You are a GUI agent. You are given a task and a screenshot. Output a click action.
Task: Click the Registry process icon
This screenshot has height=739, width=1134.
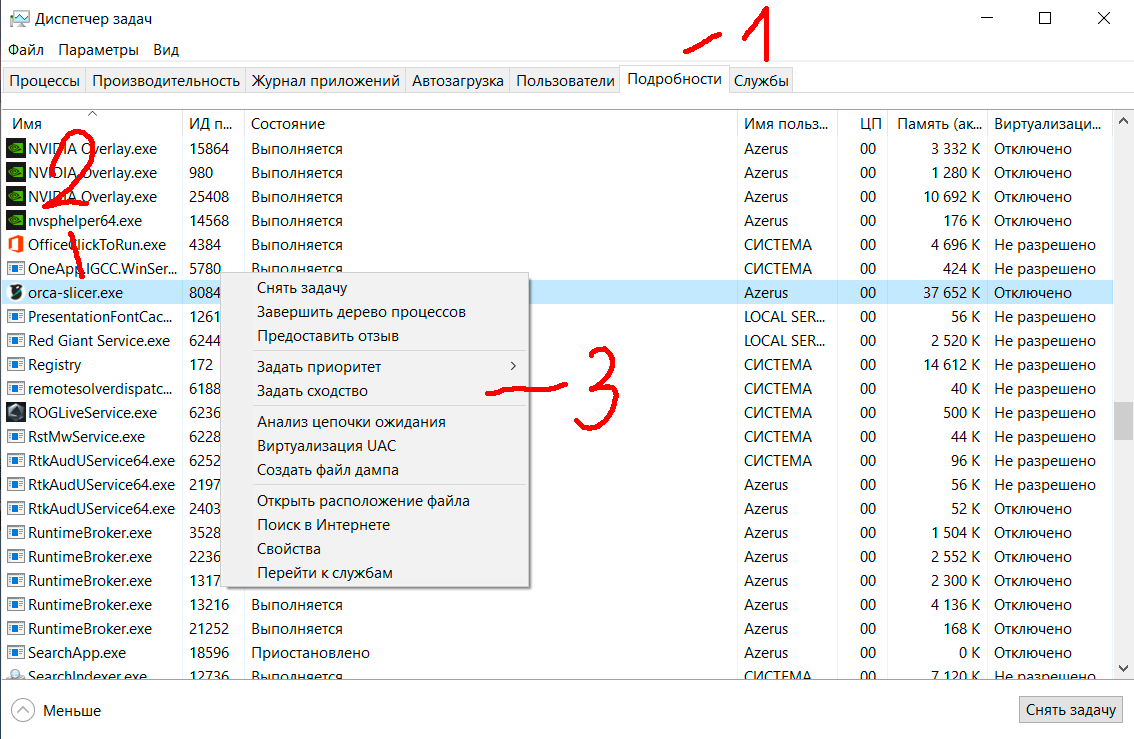pyautogui.click(x=15, y=364)
